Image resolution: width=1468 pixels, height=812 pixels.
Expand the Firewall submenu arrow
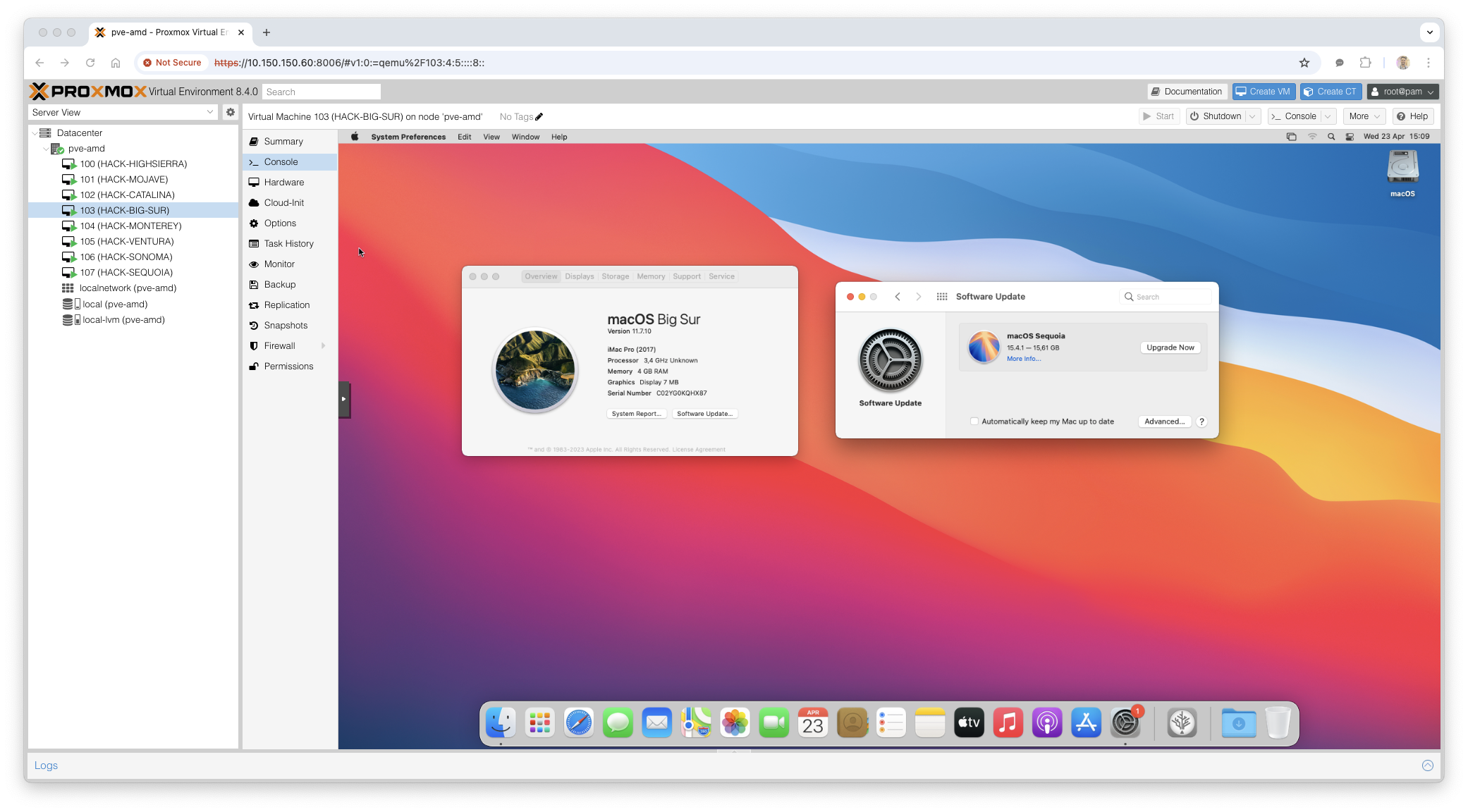click(324, 346)
